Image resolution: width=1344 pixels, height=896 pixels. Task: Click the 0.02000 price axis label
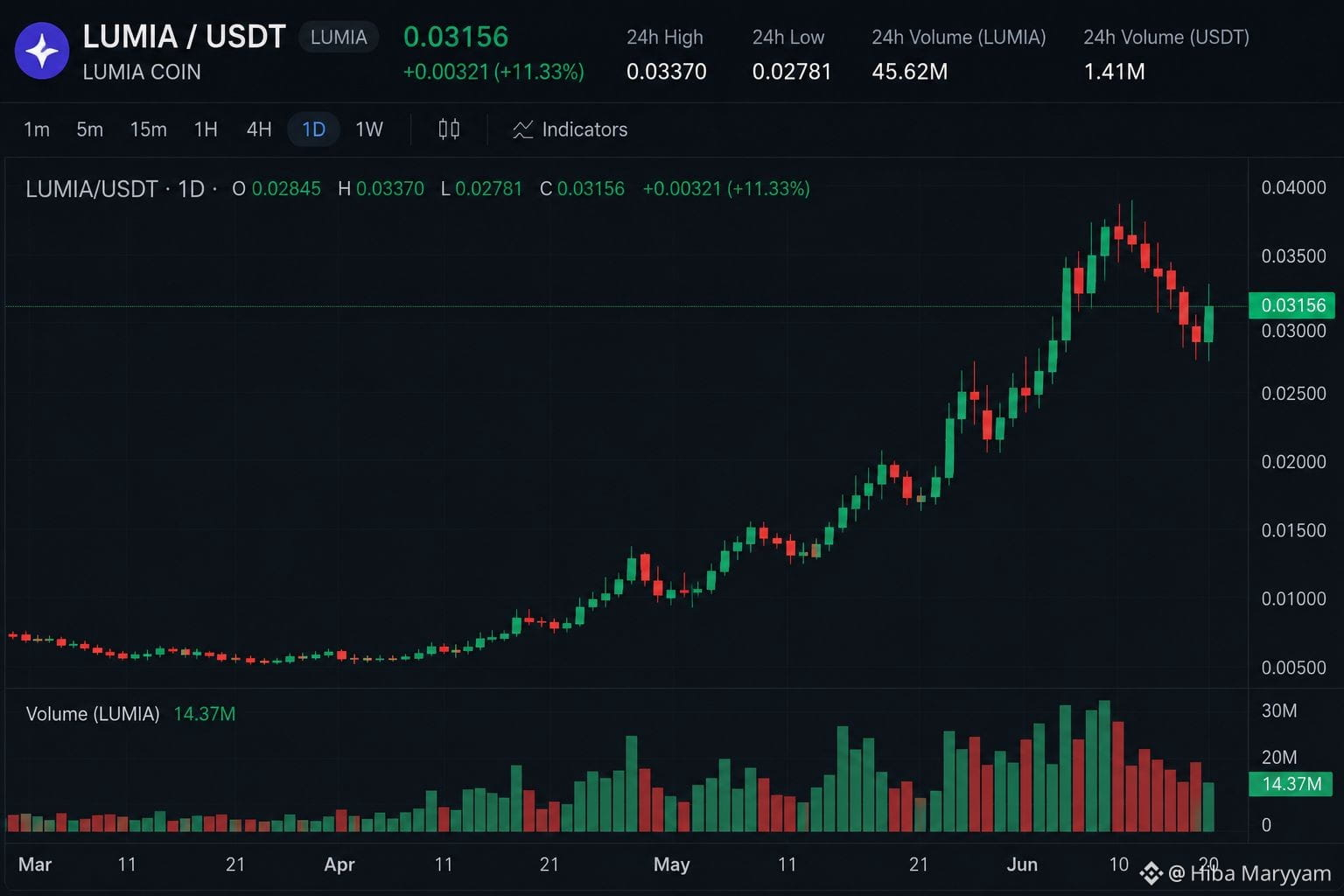click(x=1293, y=462)
